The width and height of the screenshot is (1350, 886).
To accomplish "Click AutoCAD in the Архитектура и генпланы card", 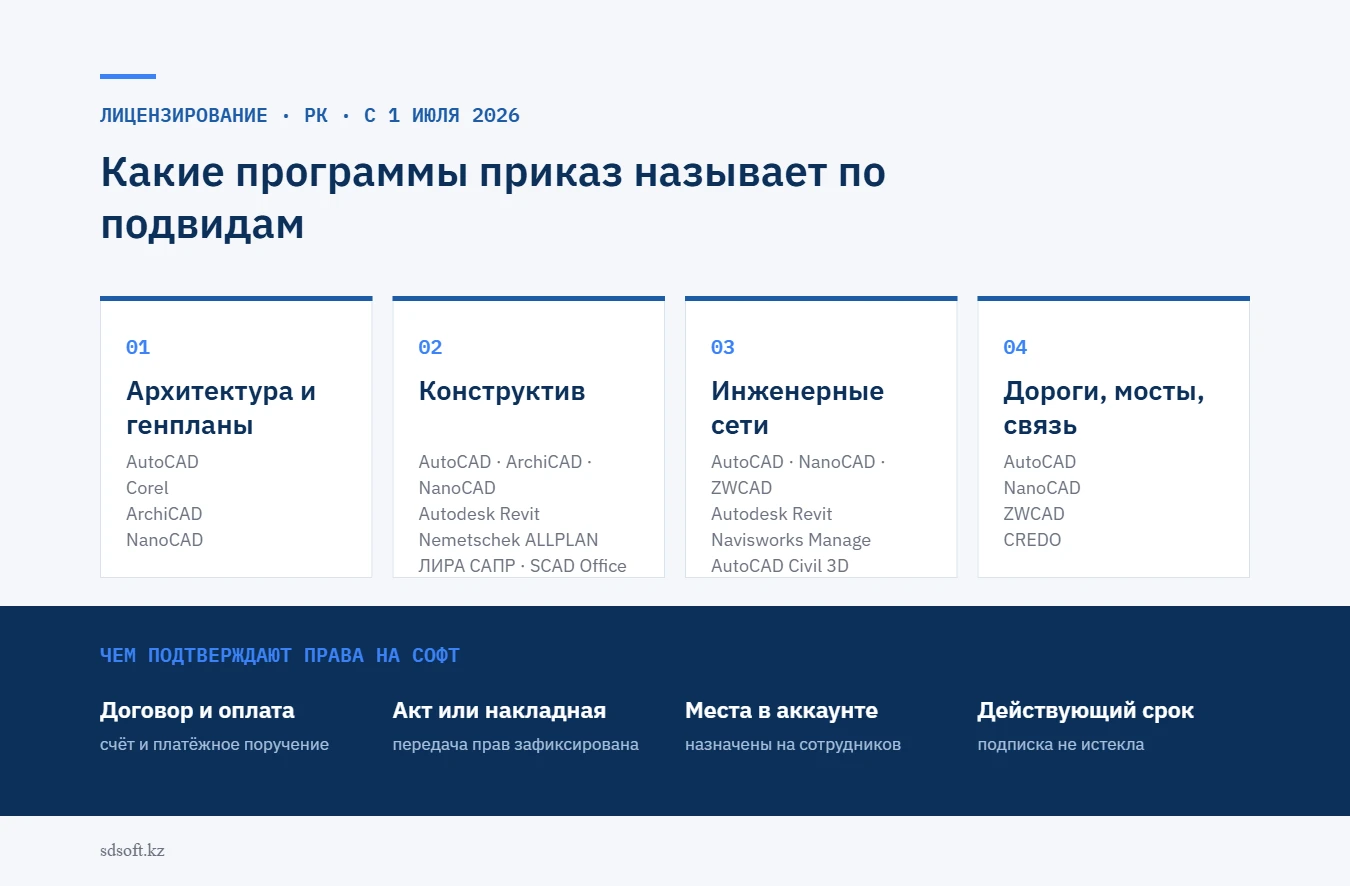I will click(162, 462).
